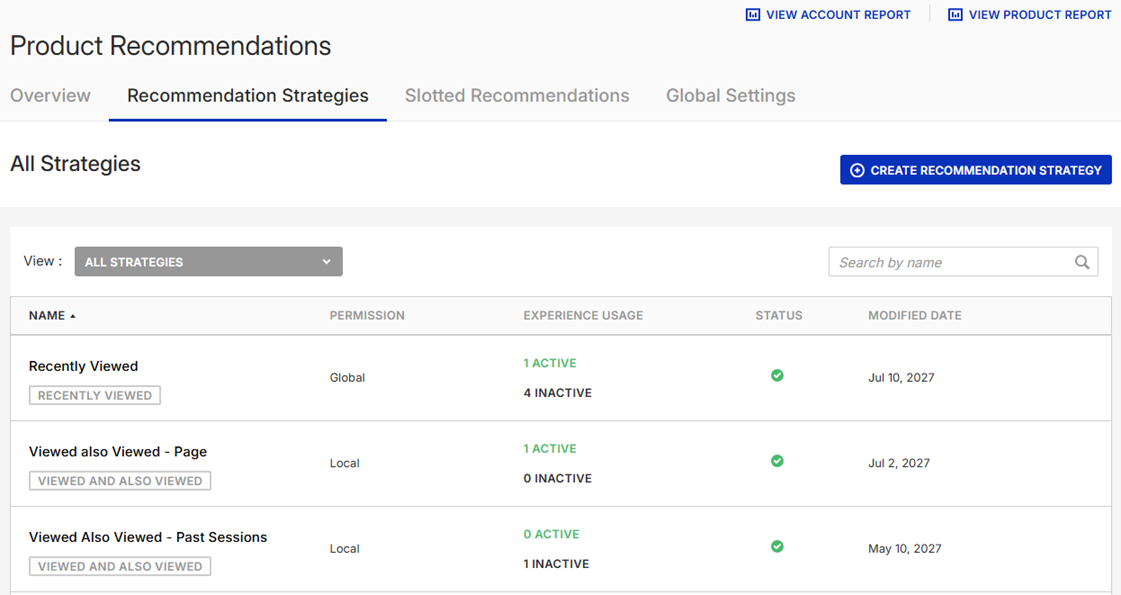Open the View Product Report link
1121x595 pixels.
pos(1040,15)
